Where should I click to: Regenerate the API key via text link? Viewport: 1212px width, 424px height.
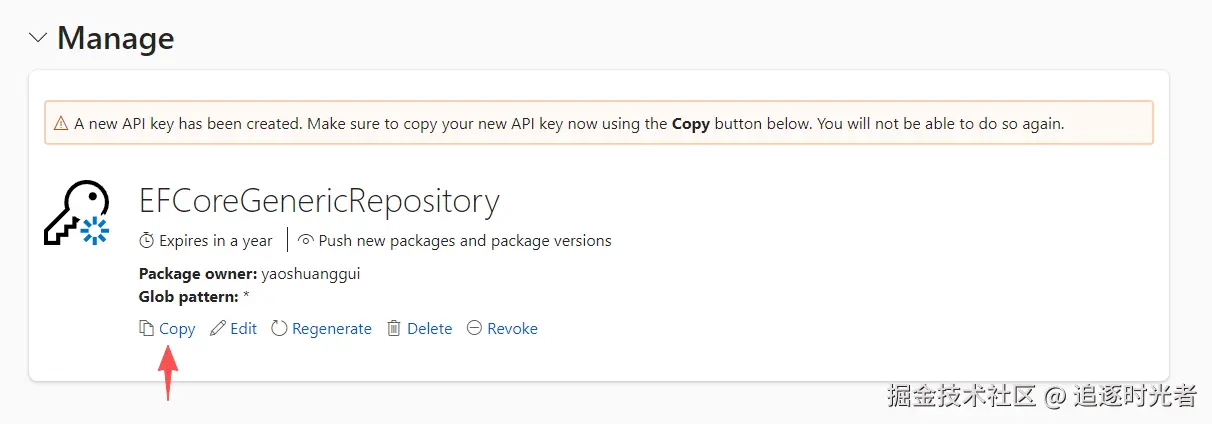[x=331, y=328]
